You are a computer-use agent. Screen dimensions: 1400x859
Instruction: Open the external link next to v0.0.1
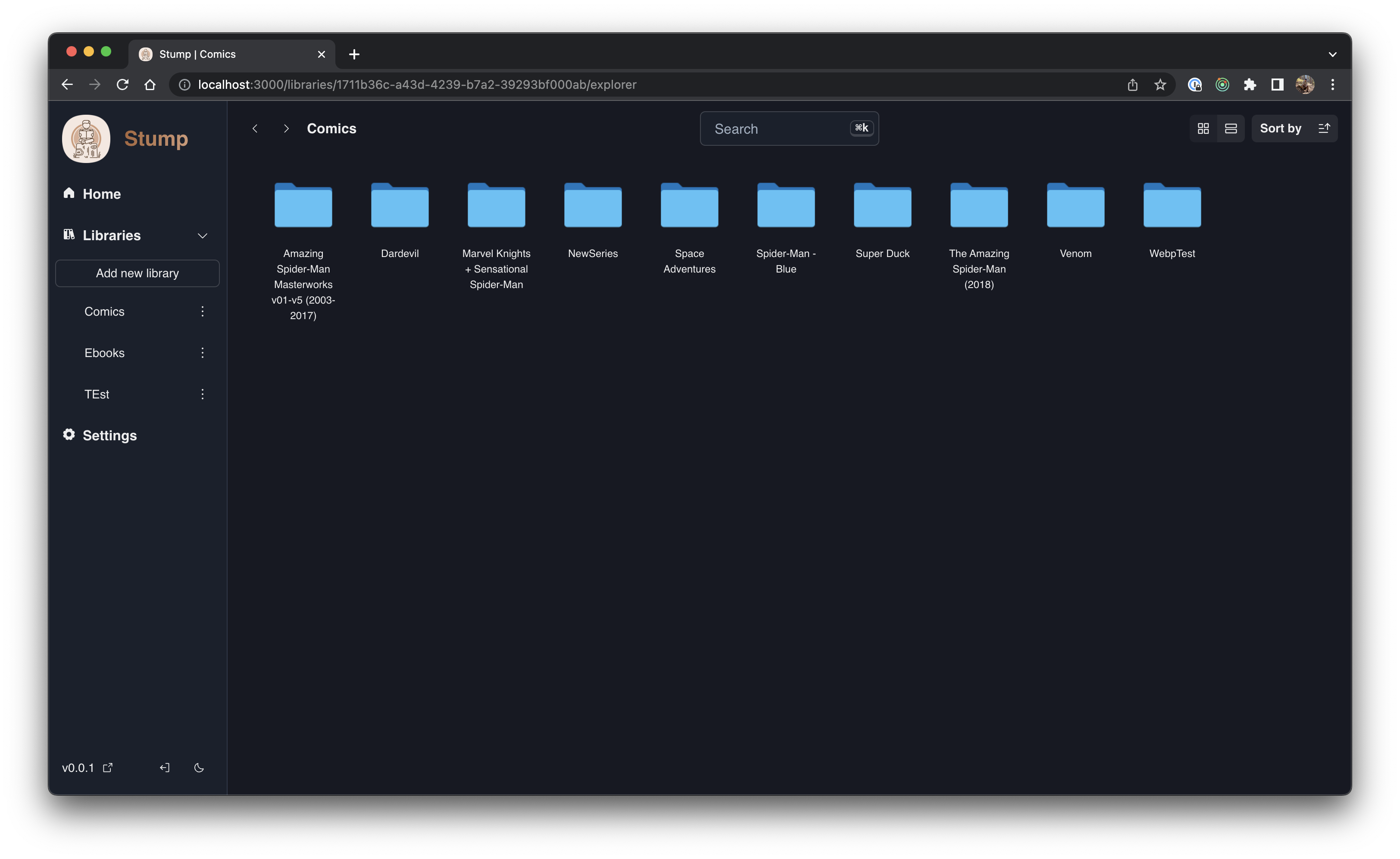click(x=108, y=768)
